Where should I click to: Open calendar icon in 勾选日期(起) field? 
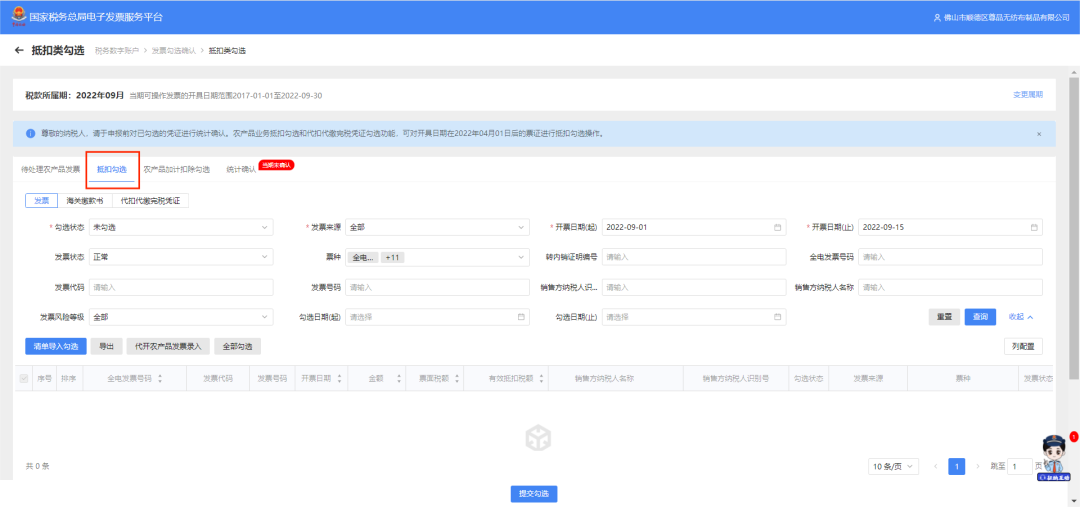(521, 317)
